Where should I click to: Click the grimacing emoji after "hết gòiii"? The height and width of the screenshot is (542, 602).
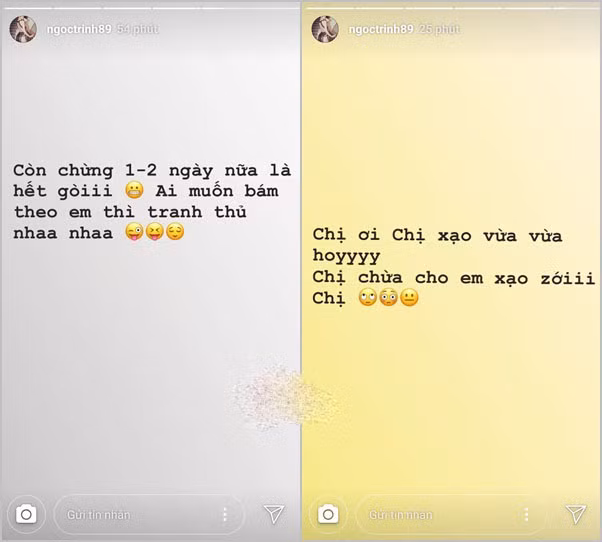134,190
